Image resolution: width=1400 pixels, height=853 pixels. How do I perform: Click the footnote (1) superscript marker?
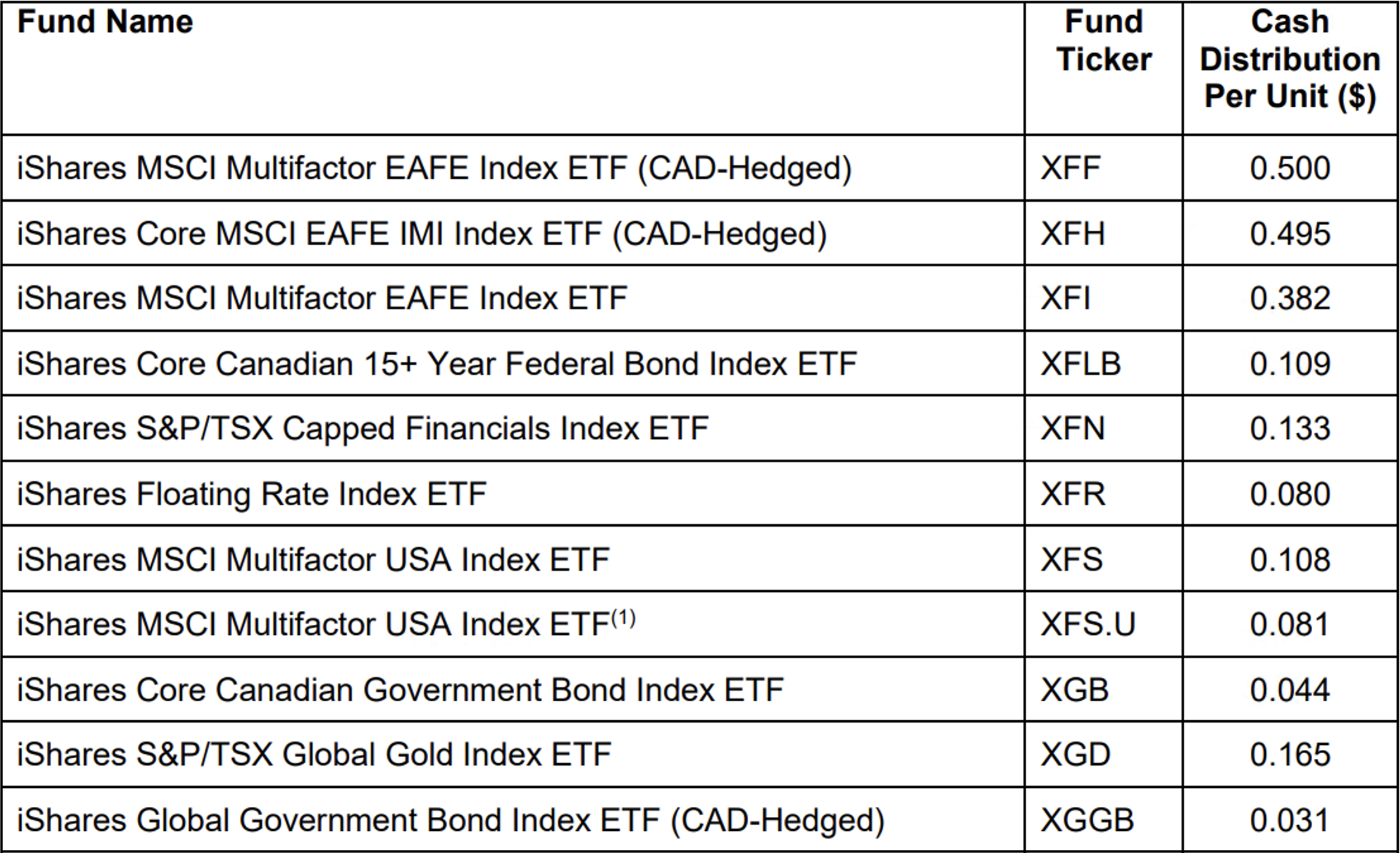point(623,617)
